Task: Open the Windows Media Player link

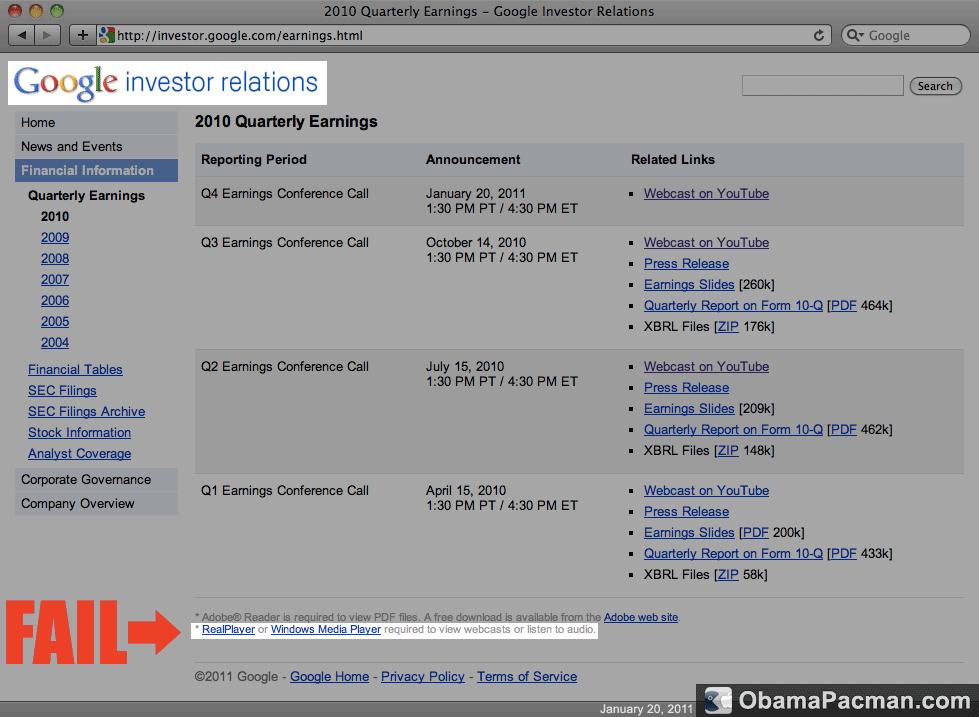Action: [326, 630]
